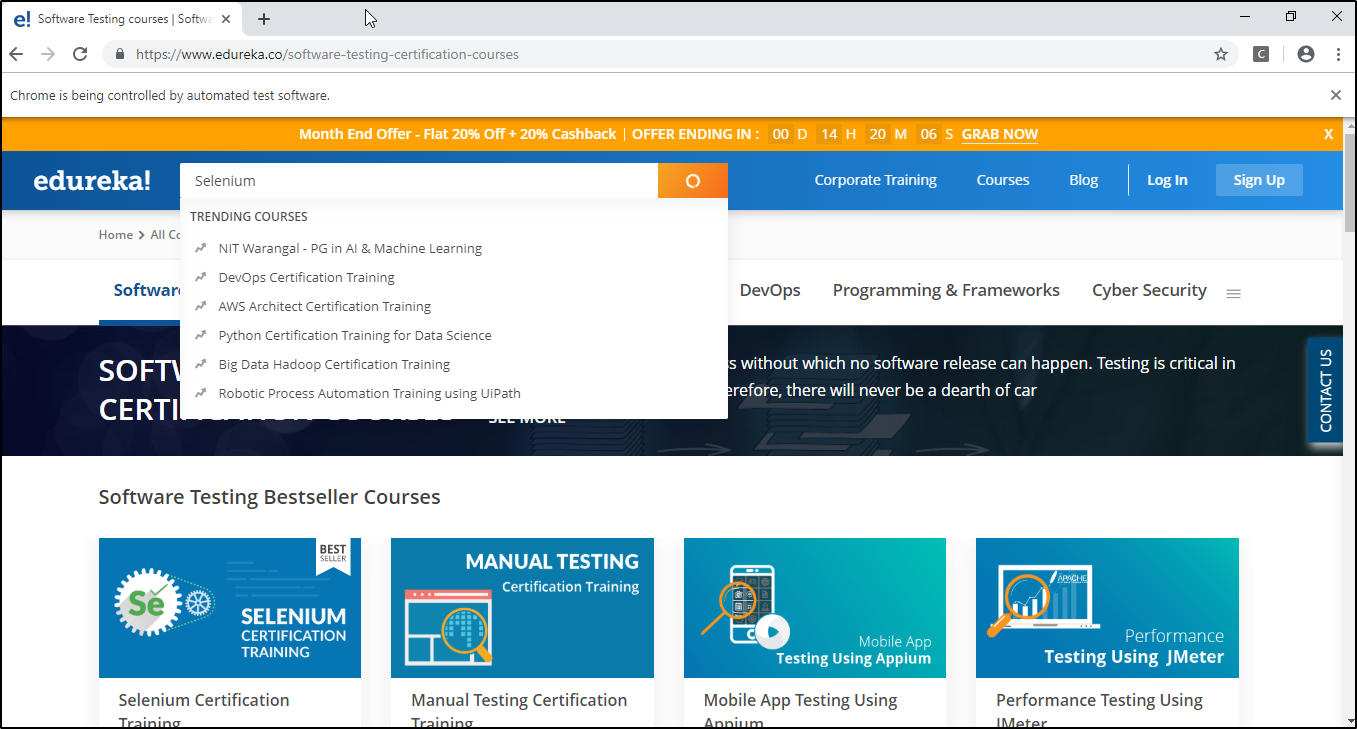Image resolution: width=1357 pixels, height=729 pixels.
Task: Follow the GRAB NOW offer link
Action: click(999, 134)
